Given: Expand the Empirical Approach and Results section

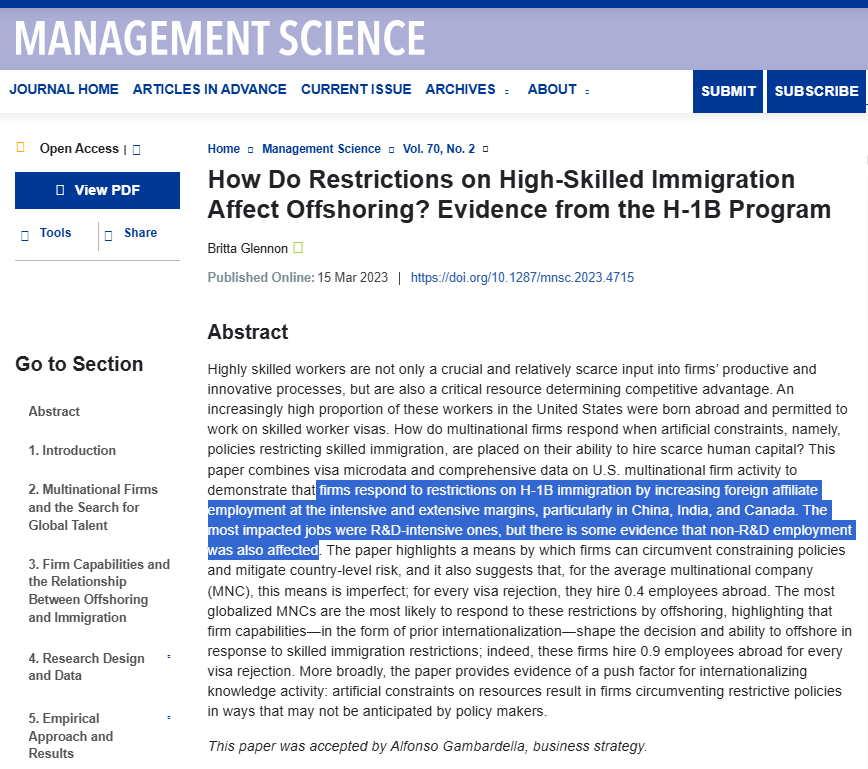Looking at the screenshot, I should (169, 718).
